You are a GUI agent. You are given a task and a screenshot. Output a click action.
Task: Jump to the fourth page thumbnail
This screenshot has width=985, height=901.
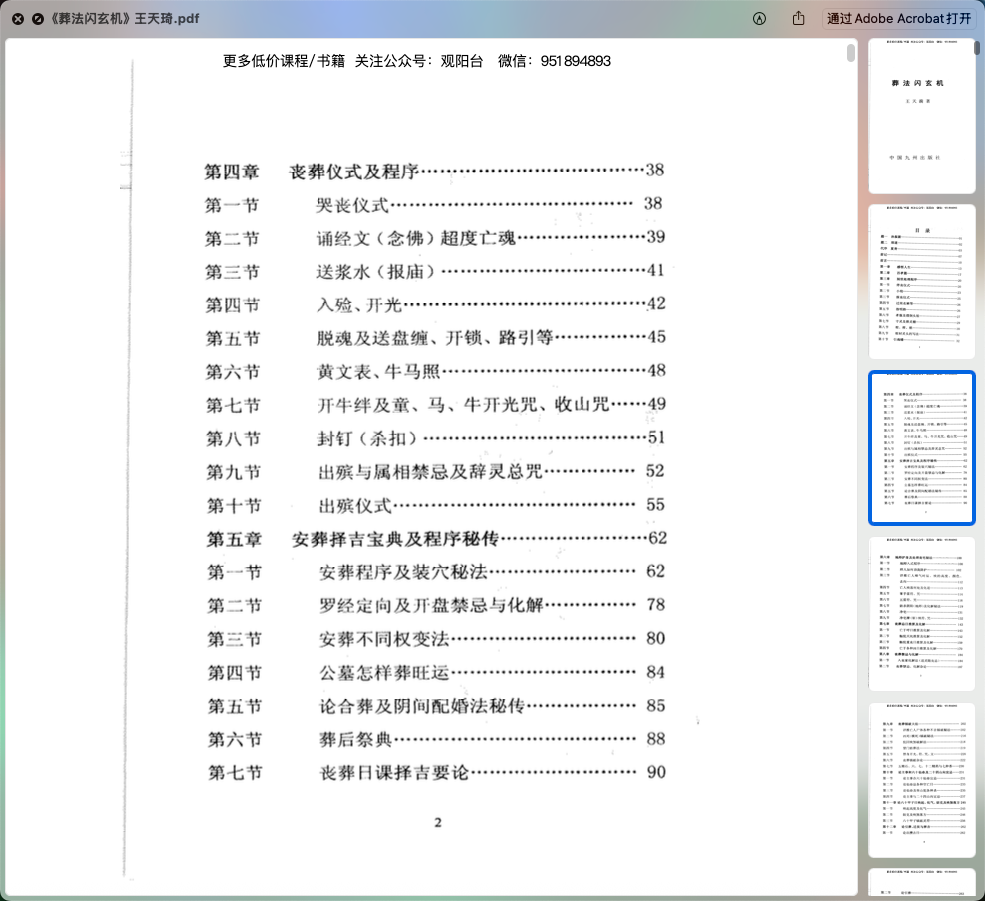pos(921,613)
